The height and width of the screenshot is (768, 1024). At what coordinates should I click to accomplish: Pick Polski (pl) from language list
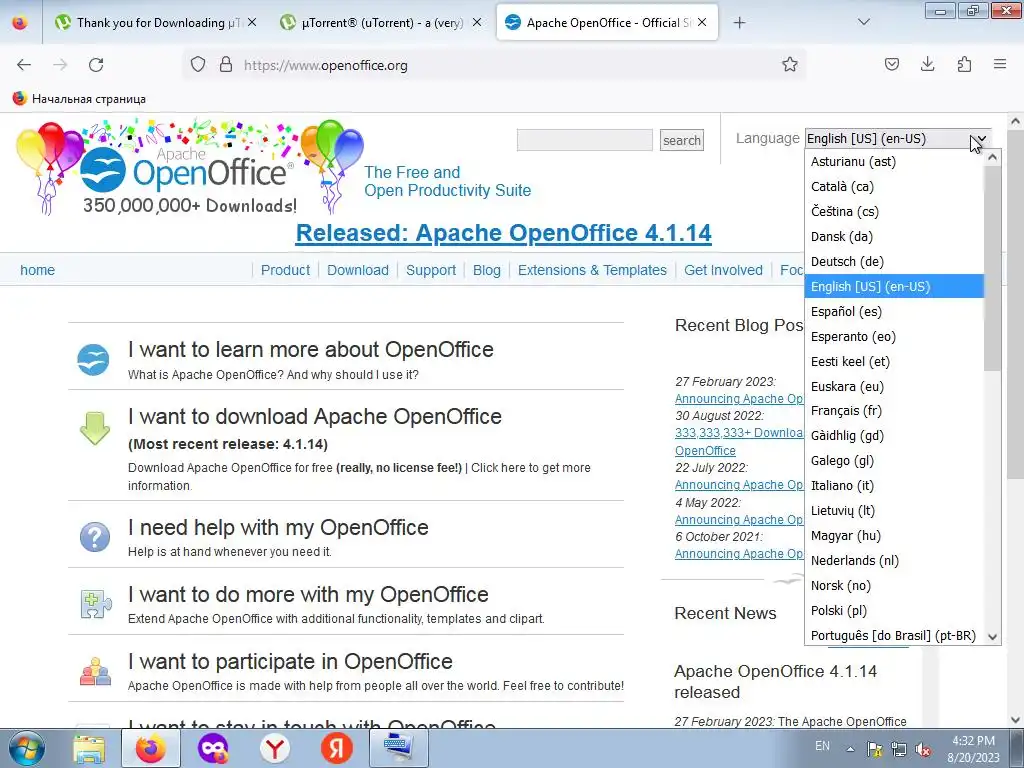[x=894, y=611]
